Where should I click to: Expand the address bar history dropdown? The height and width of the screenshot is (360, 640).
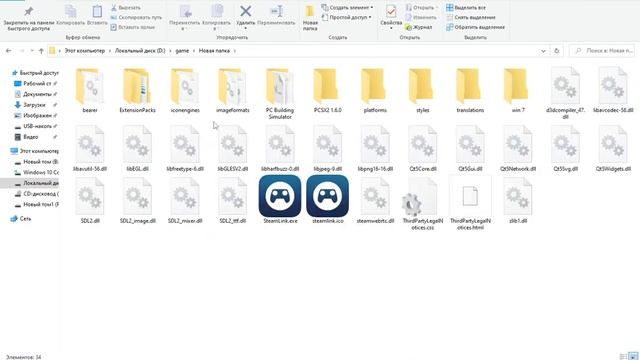coord(543,51)
